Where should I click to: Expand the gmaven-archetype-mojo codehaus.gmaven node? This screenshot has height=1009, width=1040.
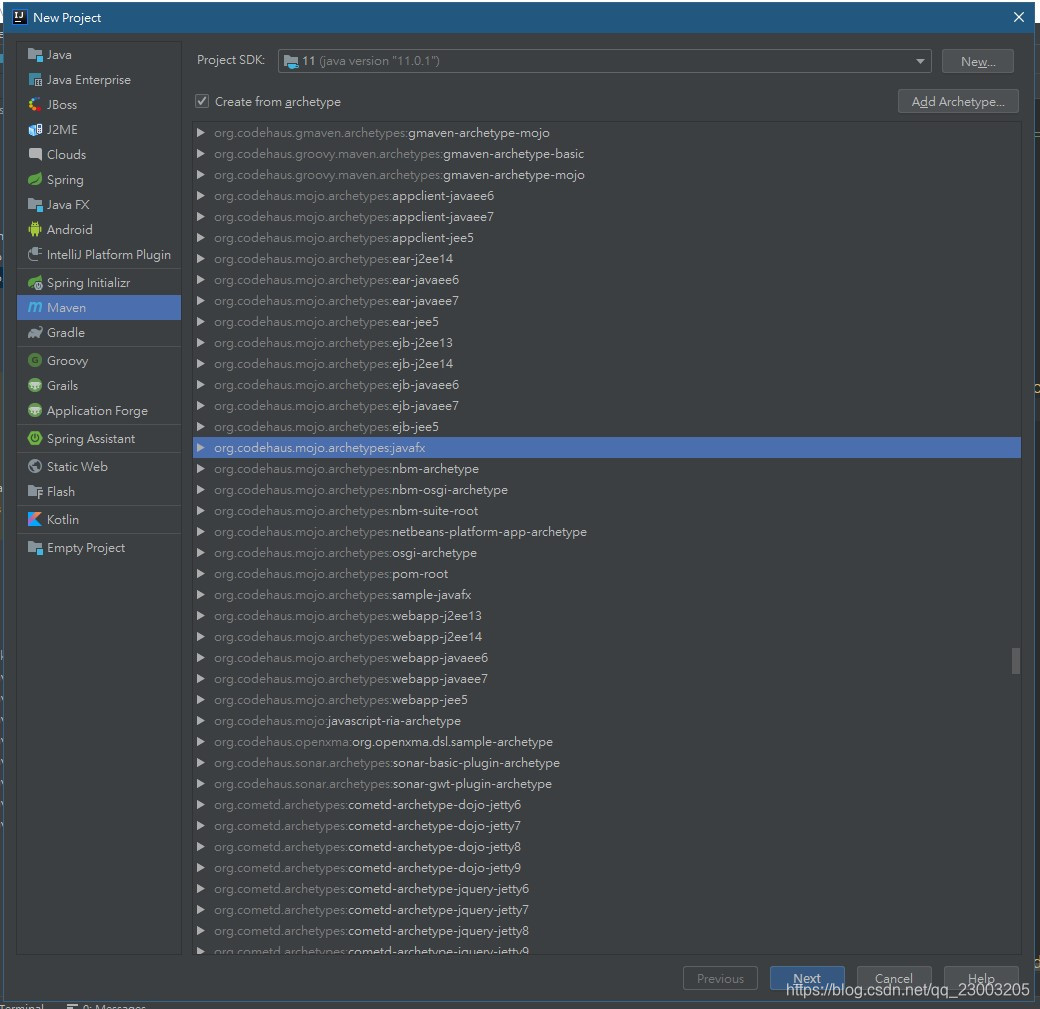[200, 133]
